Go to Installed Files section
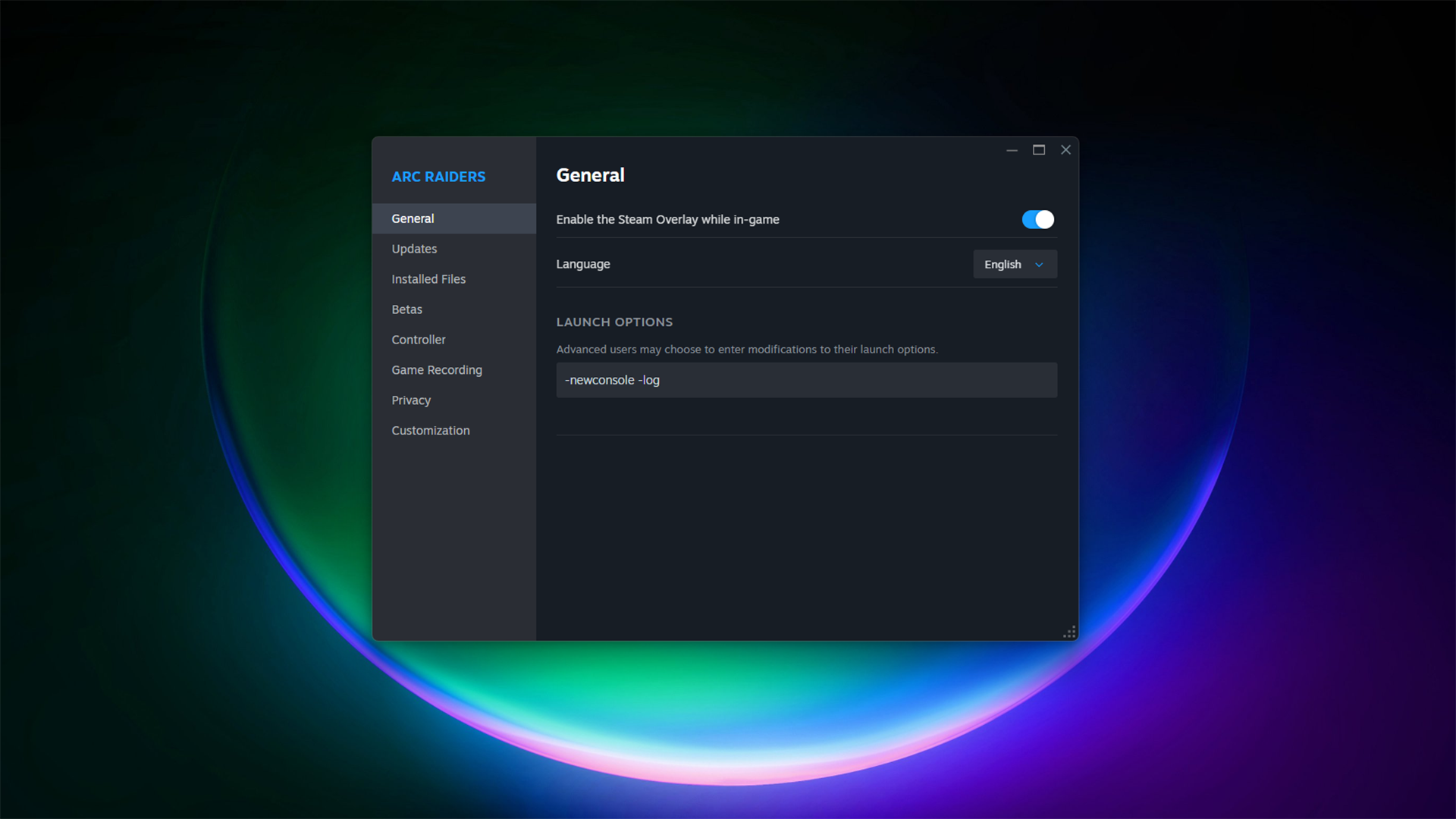The width and height of the screenshot is (1456, 819). pyautogui.click(x=428, y=279)
